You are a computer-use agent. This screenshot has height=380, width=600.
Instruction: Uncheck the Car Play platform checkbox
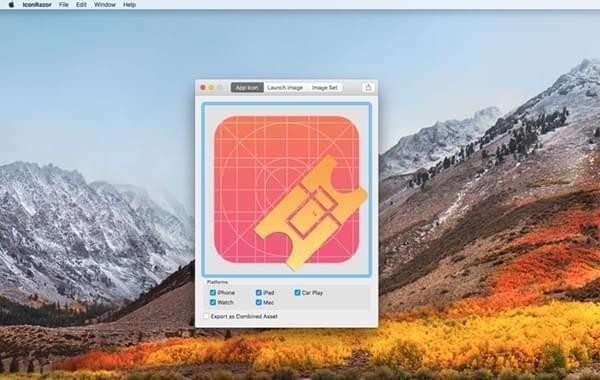[297, 292]
